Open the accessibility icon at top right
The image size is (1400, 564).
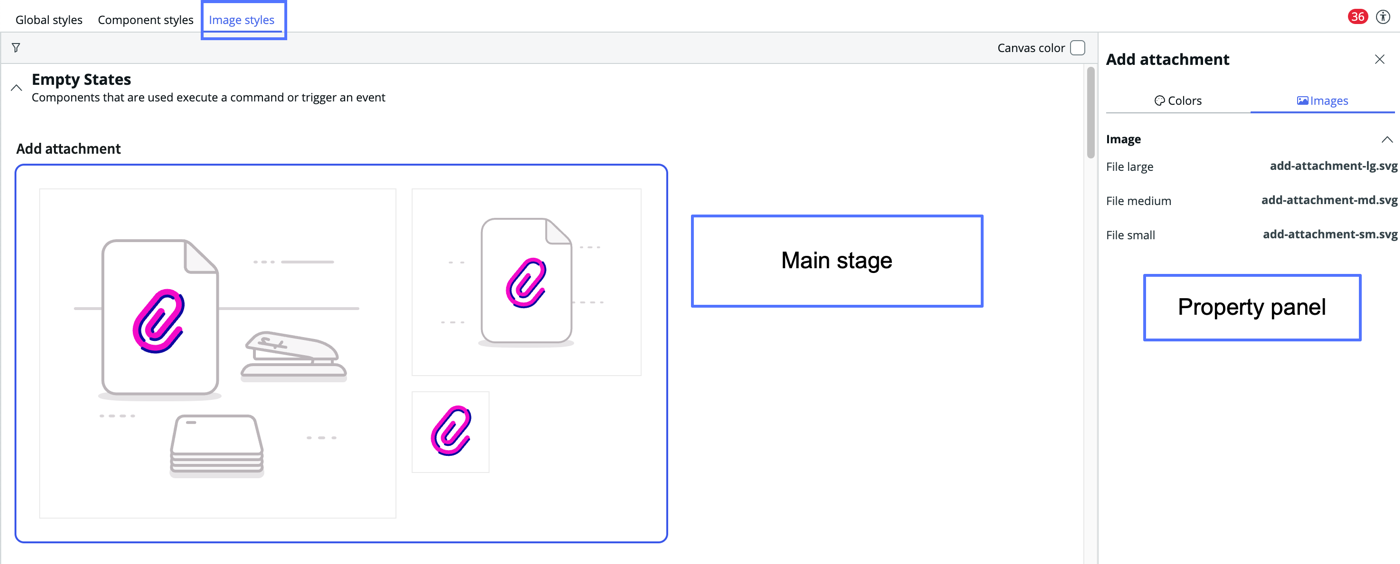pos(1383,17)
